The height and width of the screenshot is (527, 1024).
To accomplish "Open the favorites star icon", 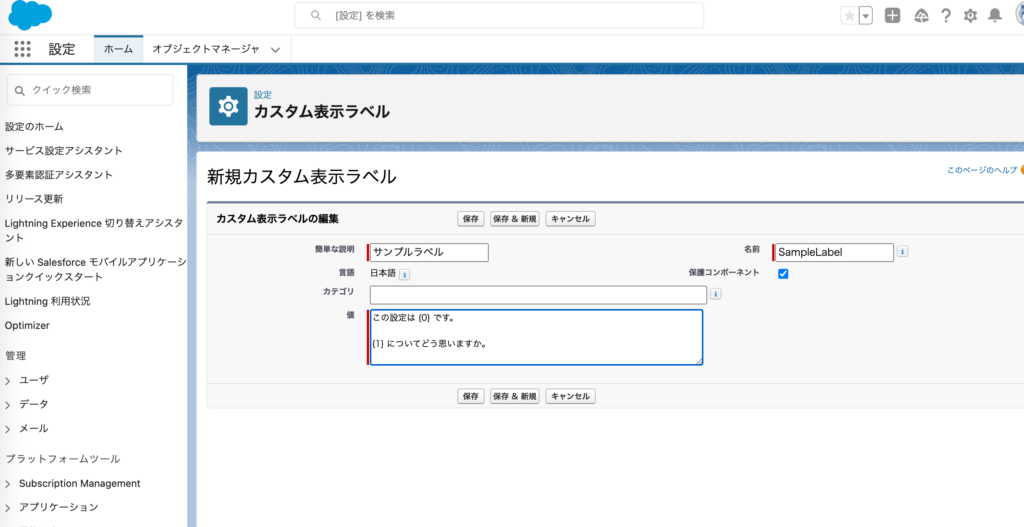I will 849,16.
